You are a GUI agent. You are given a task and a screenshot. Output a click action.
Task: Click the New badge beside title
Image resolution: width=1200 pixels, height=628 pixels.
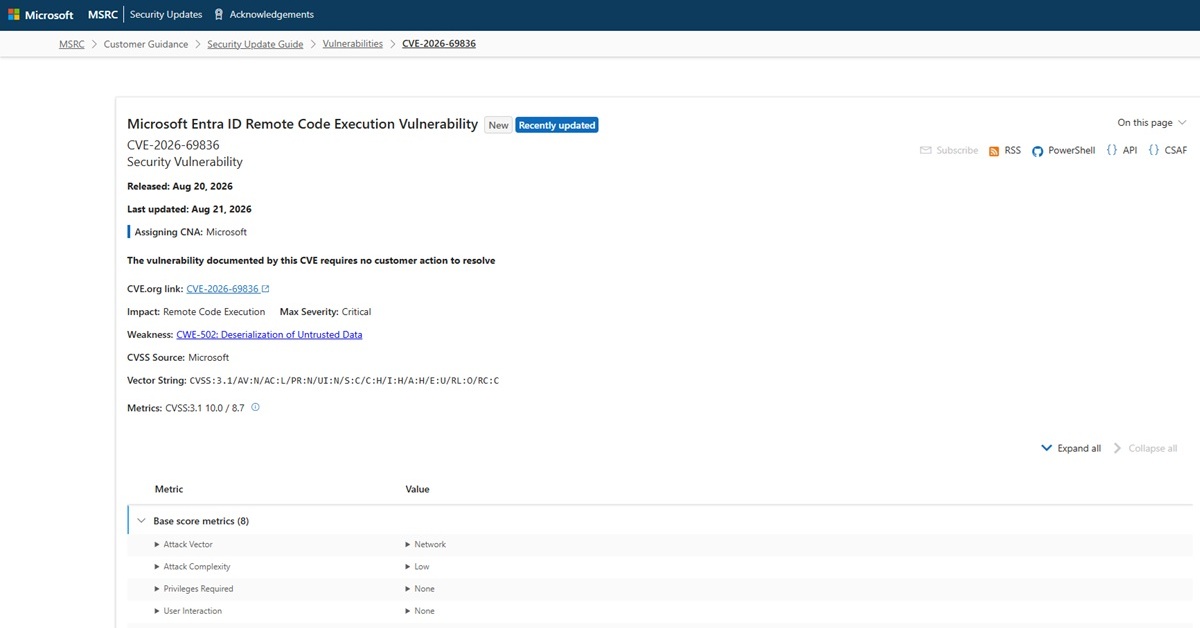pyautogui.click(x=498, y=125)
